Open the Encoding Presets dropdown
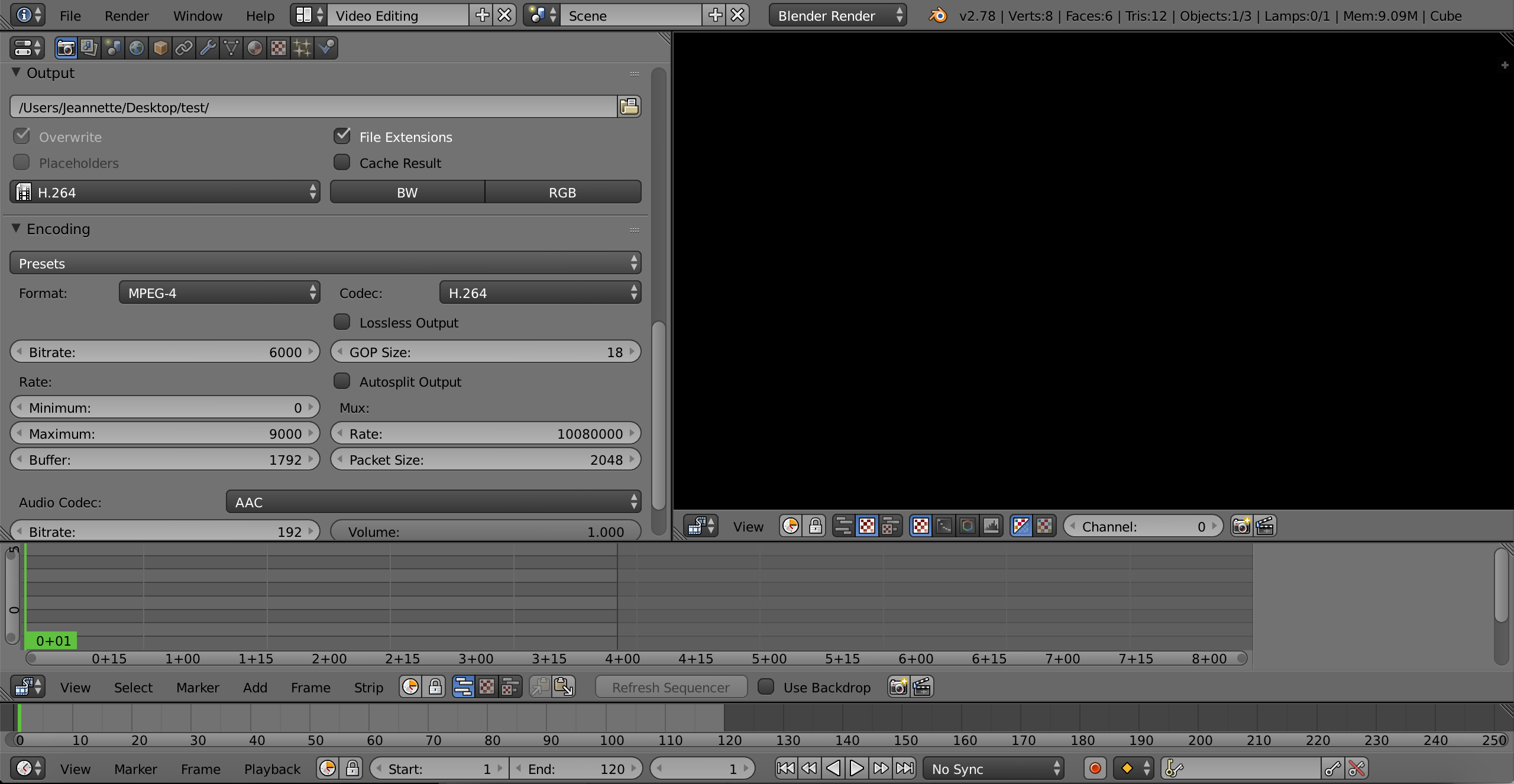This screenshot has height=784, width=1514. 325,263
